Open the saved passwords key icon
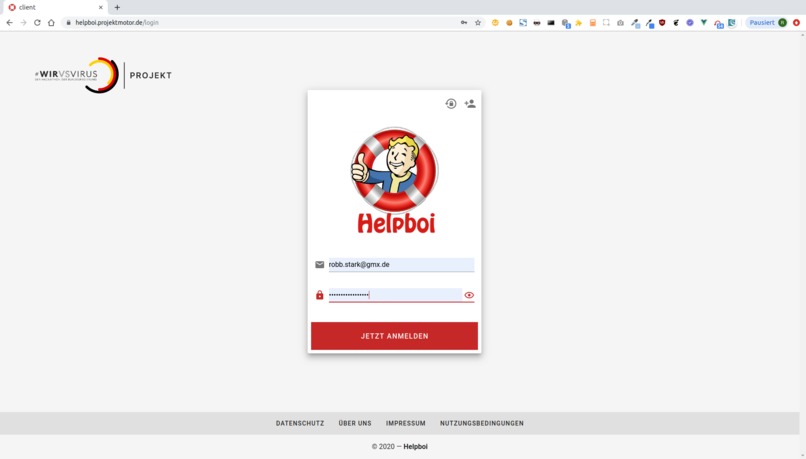Viewport: 806px width, 459px height. (x=464, y=23)
